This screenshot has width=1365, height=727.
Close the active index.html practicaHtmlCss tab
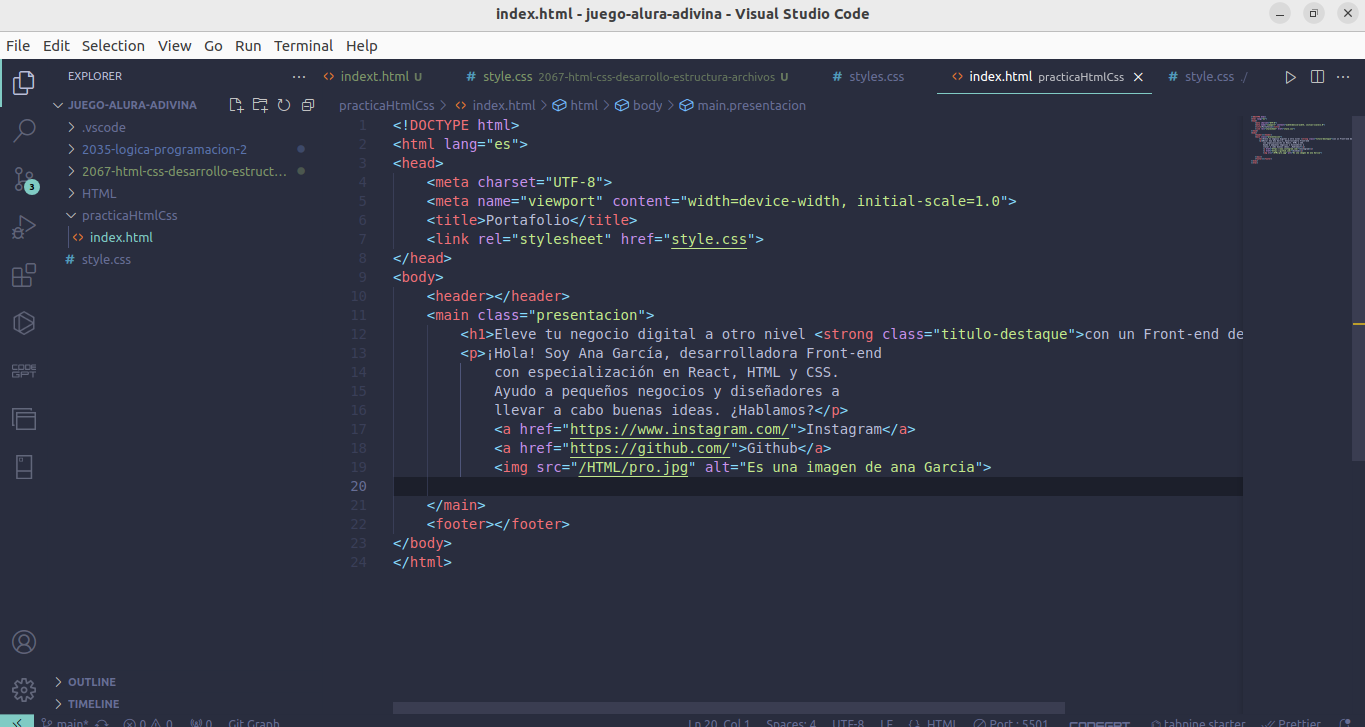1138,77
